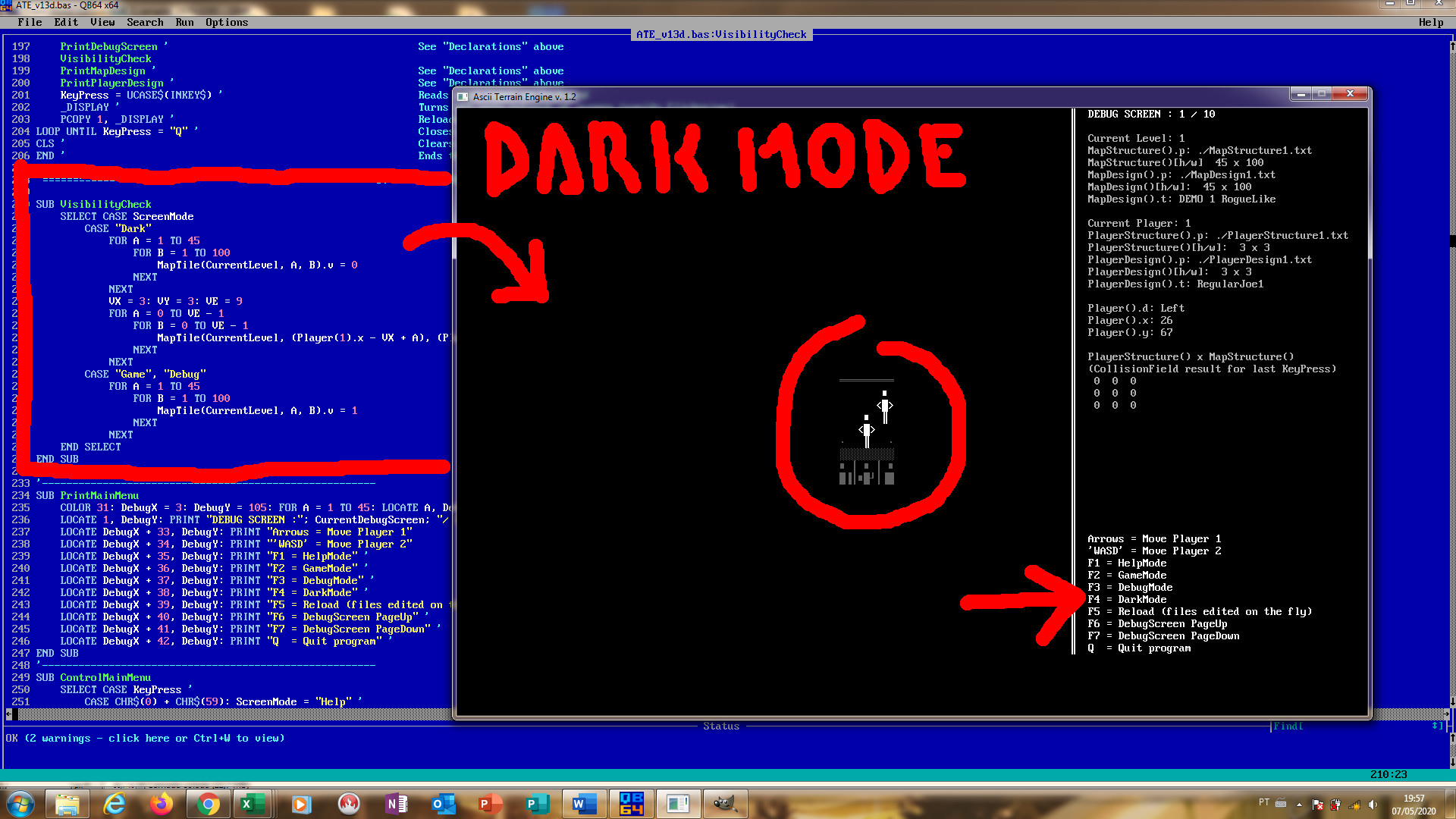Open GIMP from the taskbar

pyautogui.click(x=725, y=804)
